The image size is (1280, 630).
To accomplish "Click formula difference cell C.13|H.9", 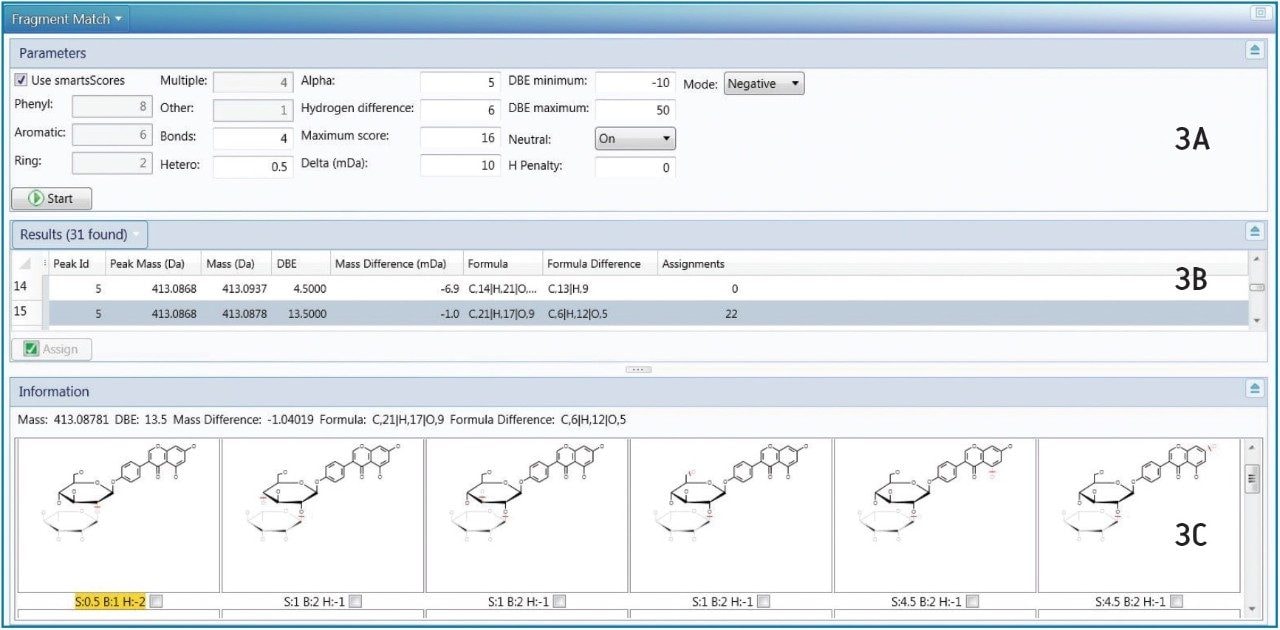I will click(599, 288).
